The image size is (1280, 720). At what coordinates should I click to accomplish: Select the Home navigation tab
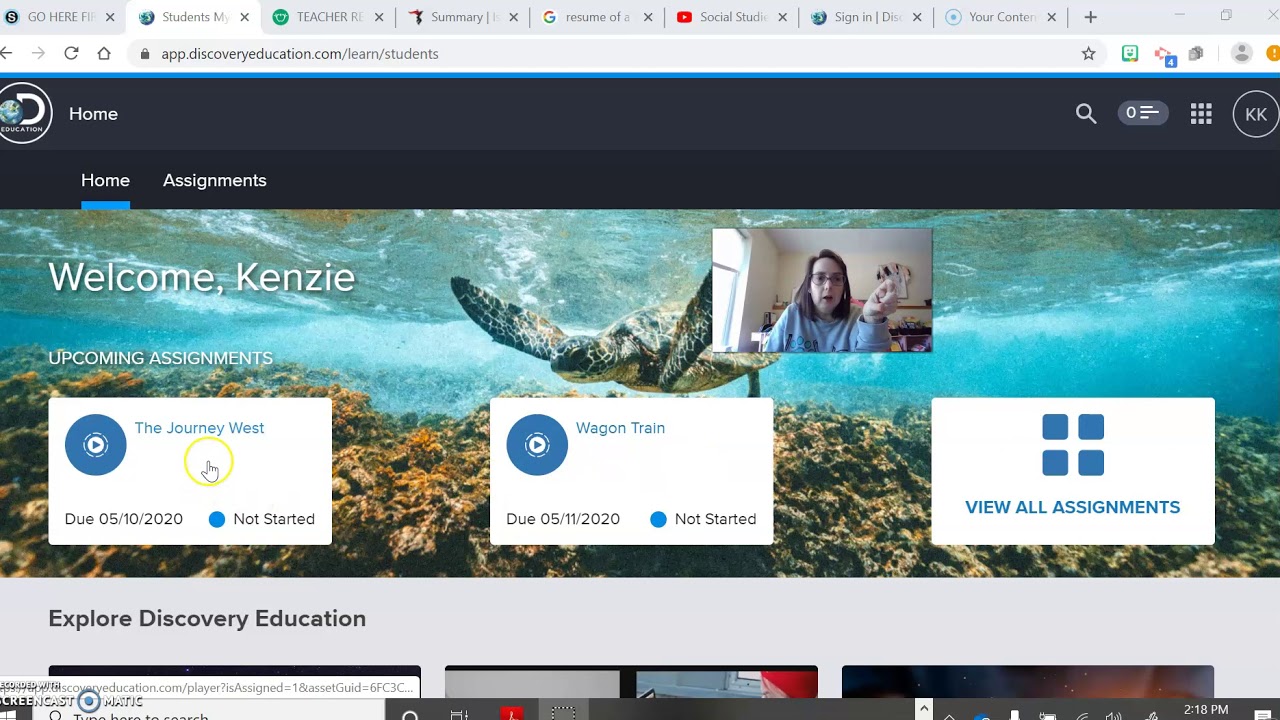coord(105,180)
